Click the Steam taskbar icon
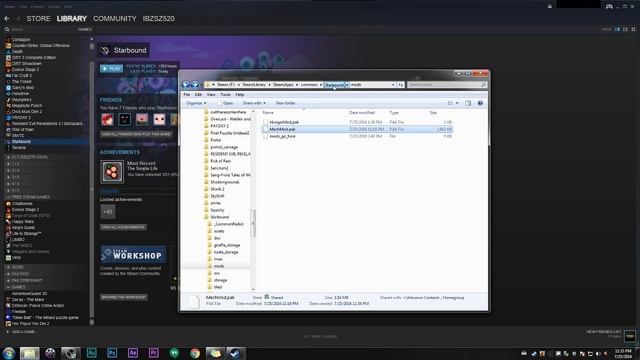Viewport: 640px width, 360px height. click(x=236, y=353)
